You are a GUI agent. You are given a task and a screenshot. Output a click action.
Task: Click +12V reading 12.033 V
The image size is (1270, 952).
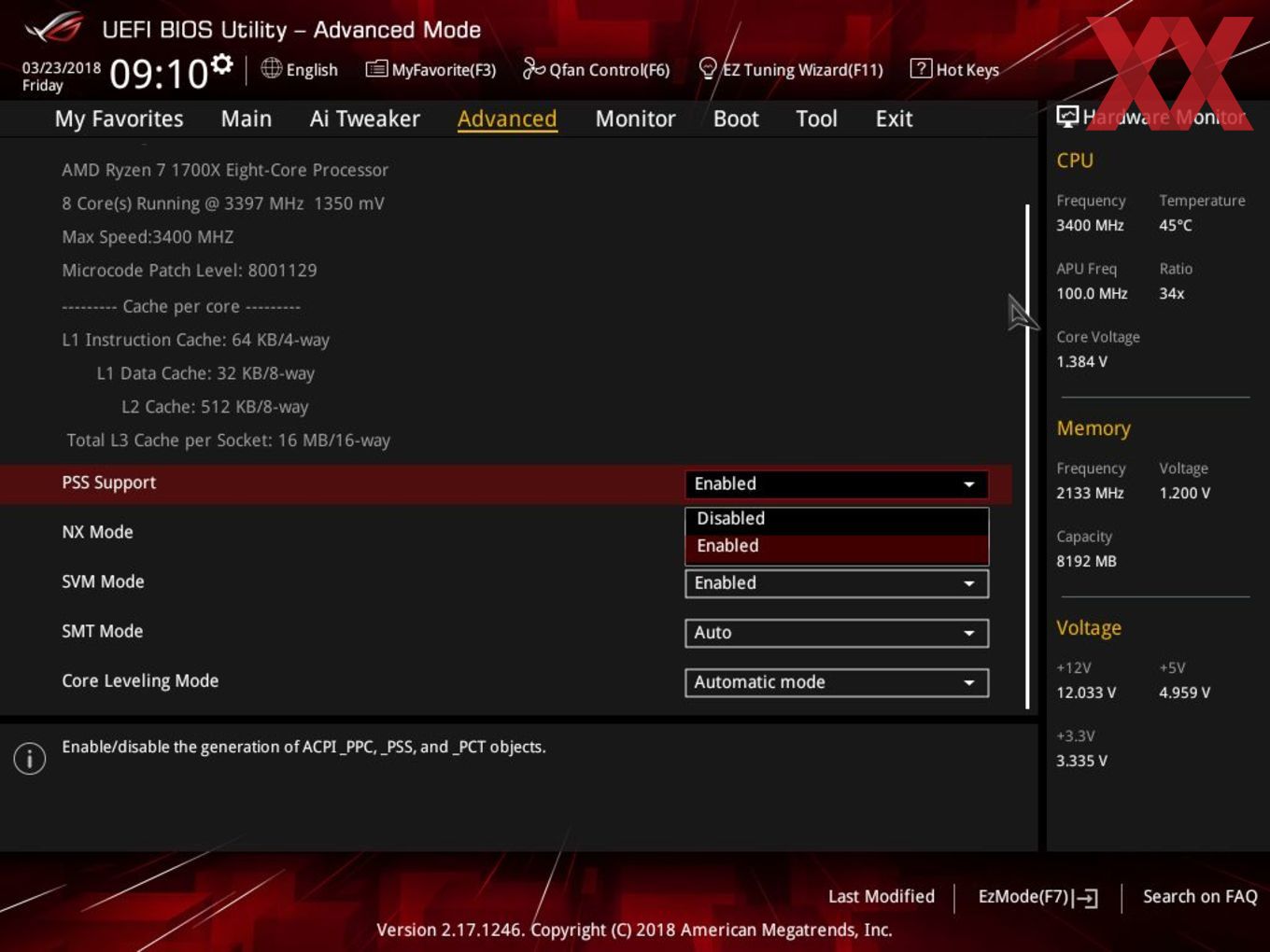[x=1086, y=693]
